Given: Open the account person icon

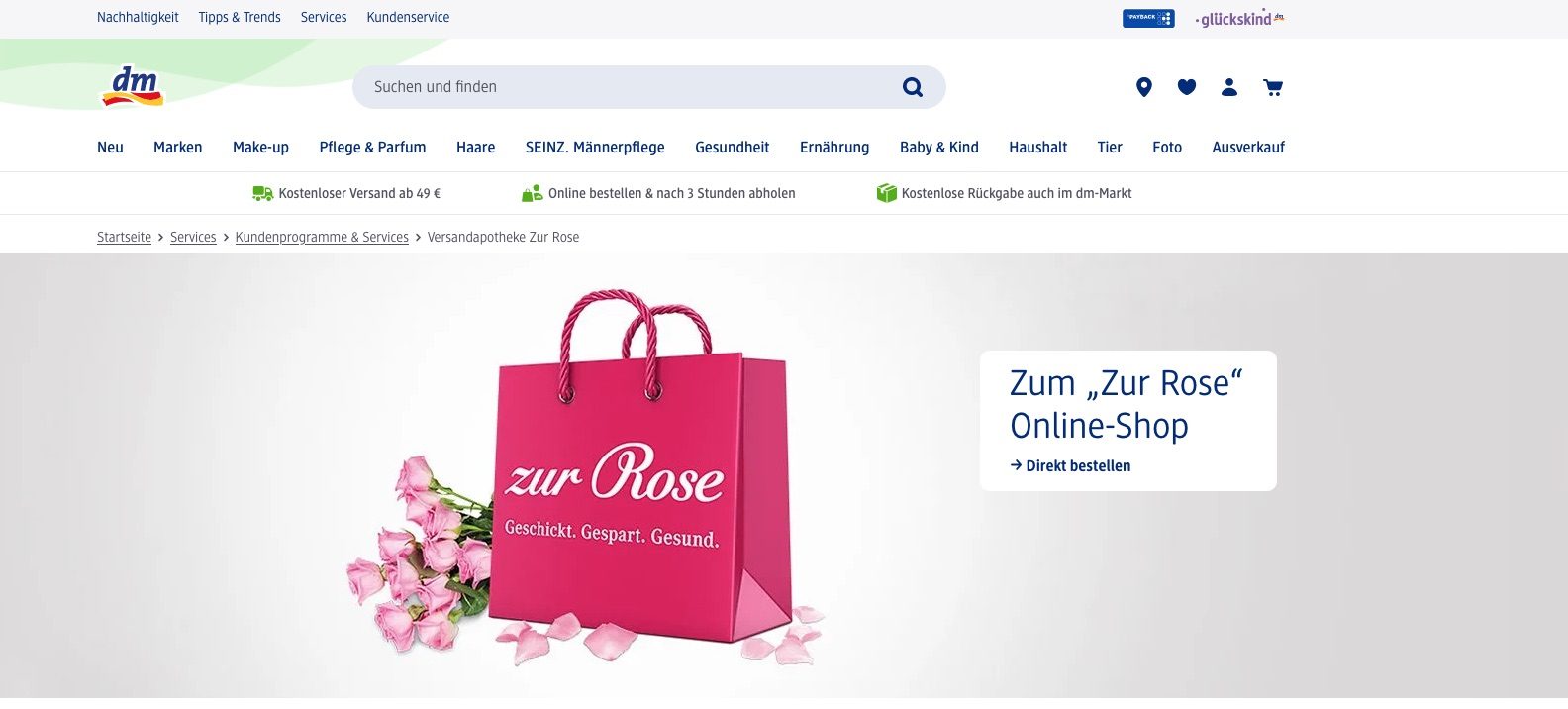Looking at the screenshot, I should point(1229,87).
